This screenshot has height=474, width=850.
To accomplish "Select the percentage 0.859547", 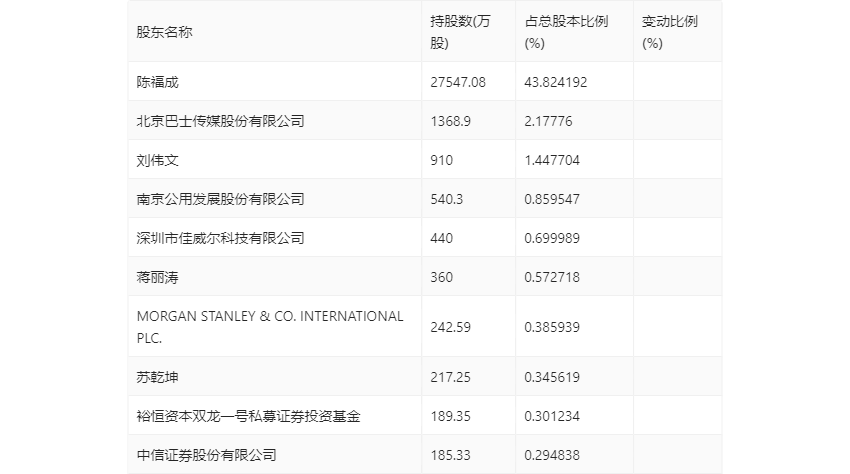I will point(552,199).
